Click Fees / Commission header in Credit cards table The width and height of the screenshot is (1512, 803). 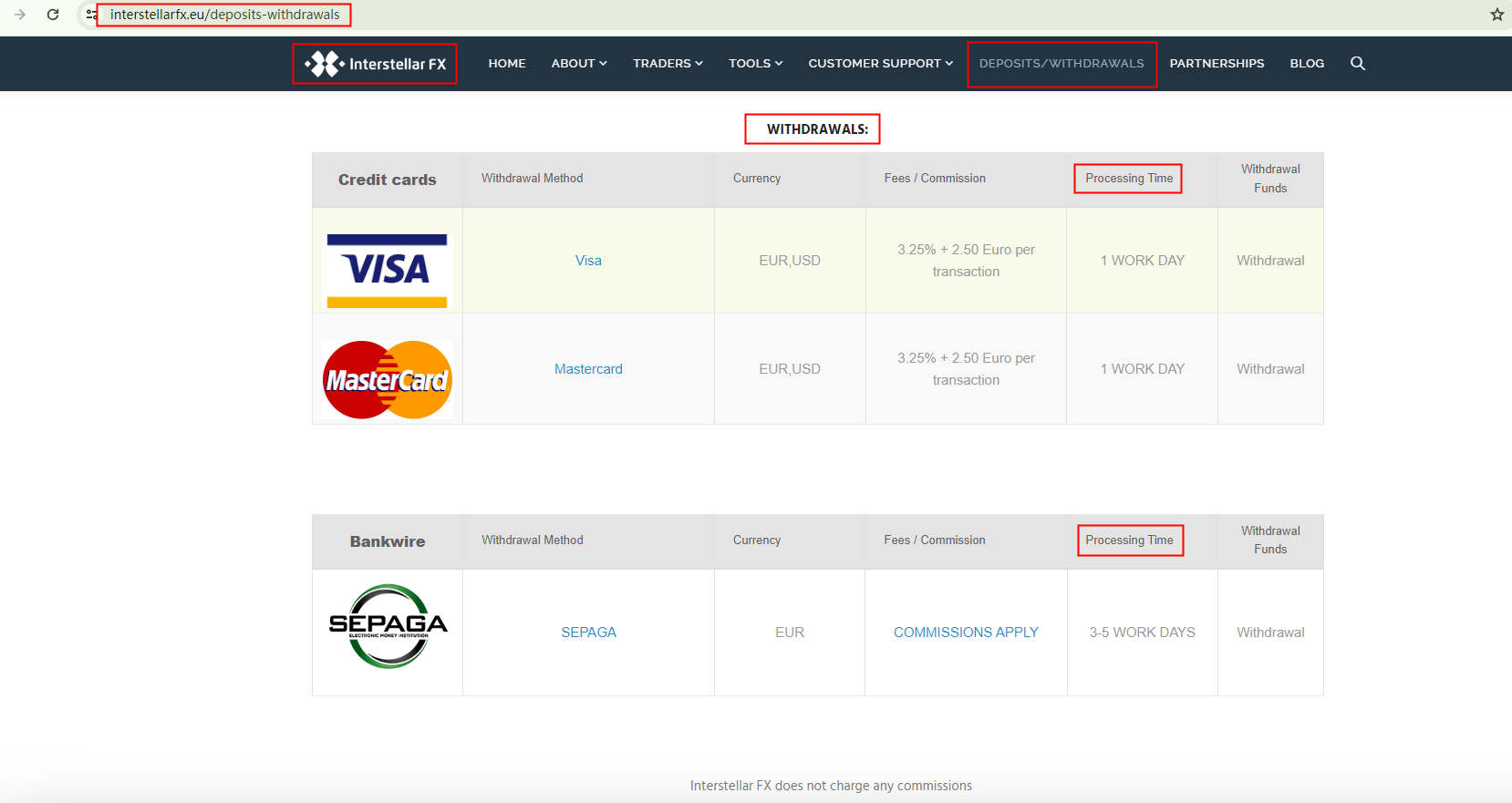935,179
